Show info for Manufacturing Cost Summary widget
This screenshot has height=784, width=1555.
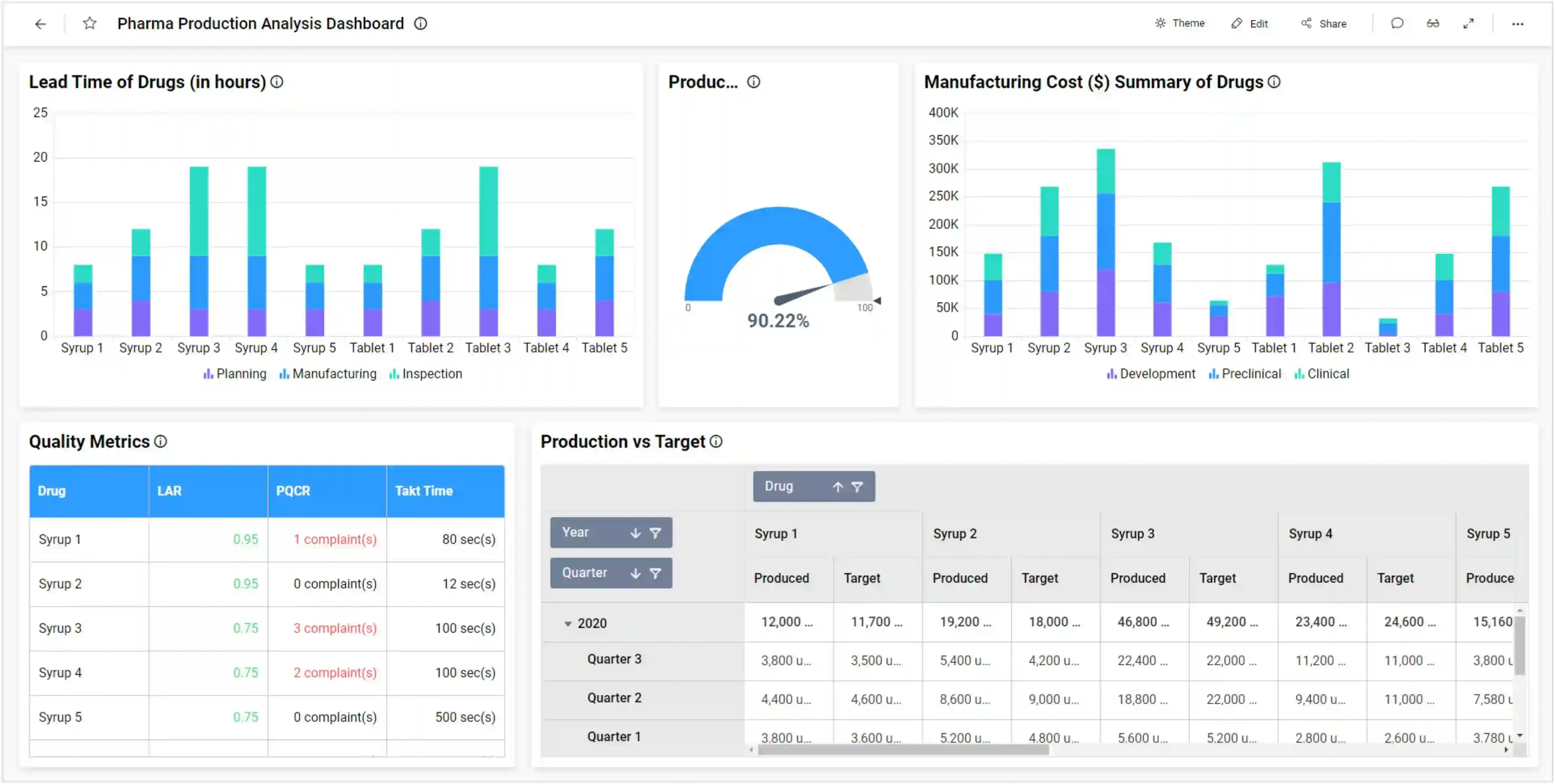click(x=1274, y=82)
